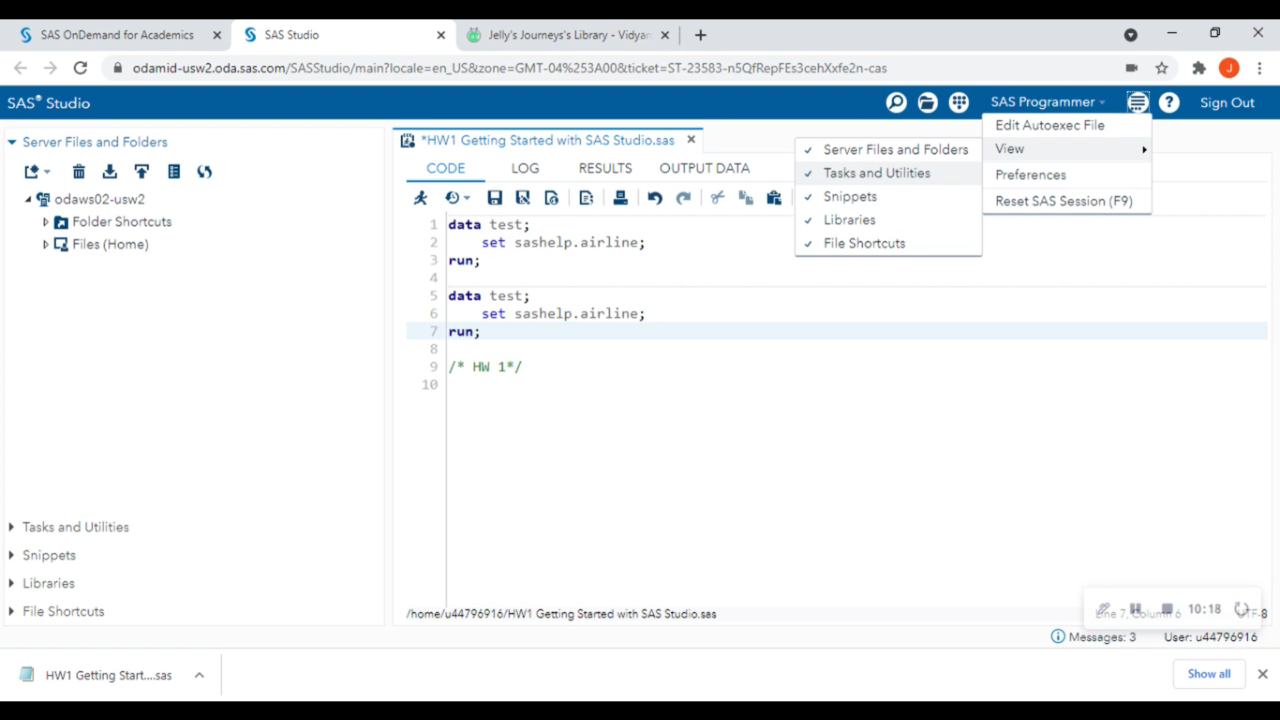This screenshot has height=720, width=1280.
Task: Open Preferences from the options menu
Action: coord(1067,175)
